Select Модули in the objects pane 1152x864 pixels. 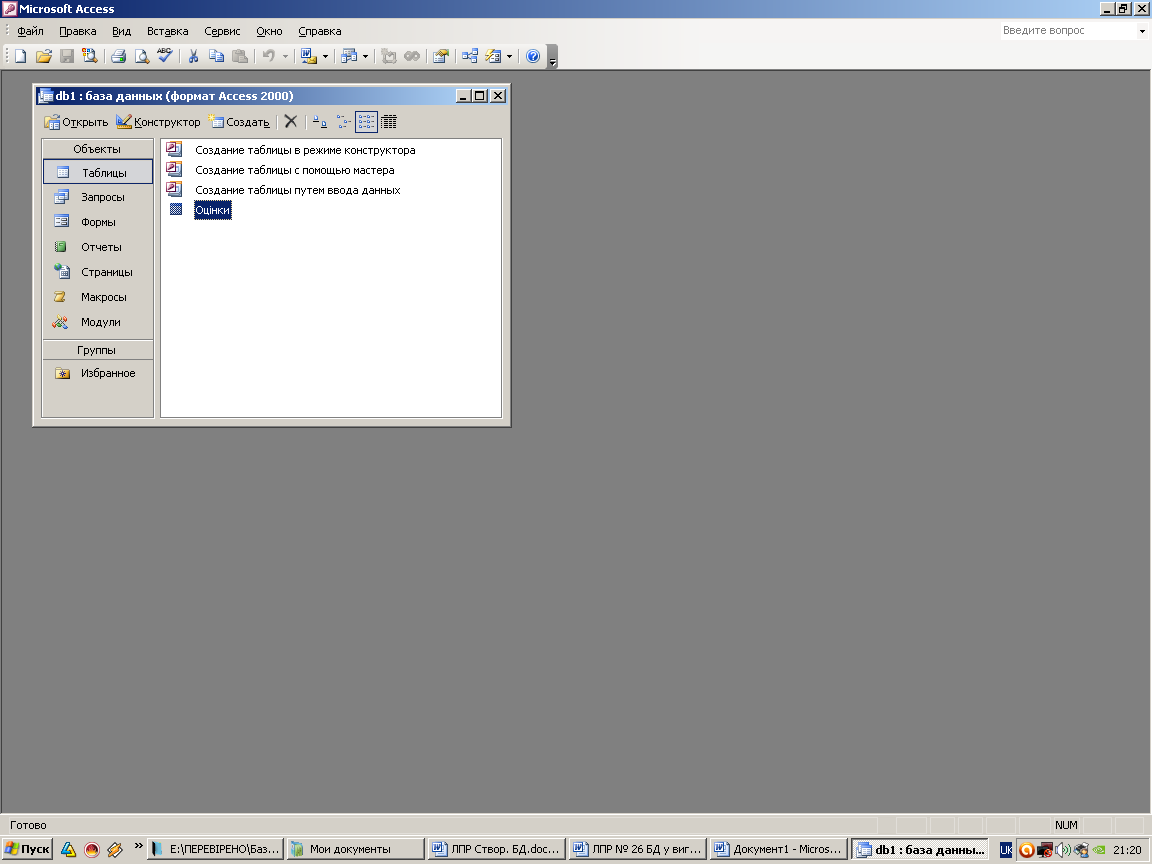pos(98,322)
